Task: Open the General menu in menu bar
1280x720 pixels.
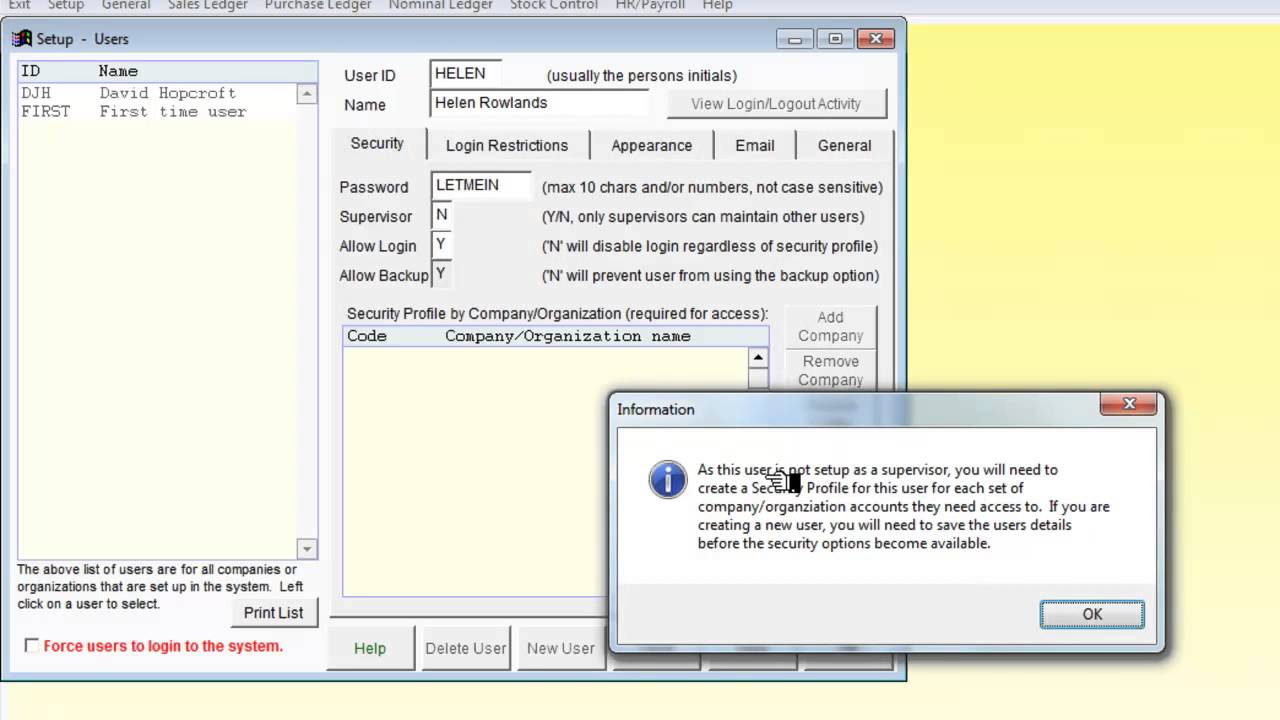Action: 126,5
